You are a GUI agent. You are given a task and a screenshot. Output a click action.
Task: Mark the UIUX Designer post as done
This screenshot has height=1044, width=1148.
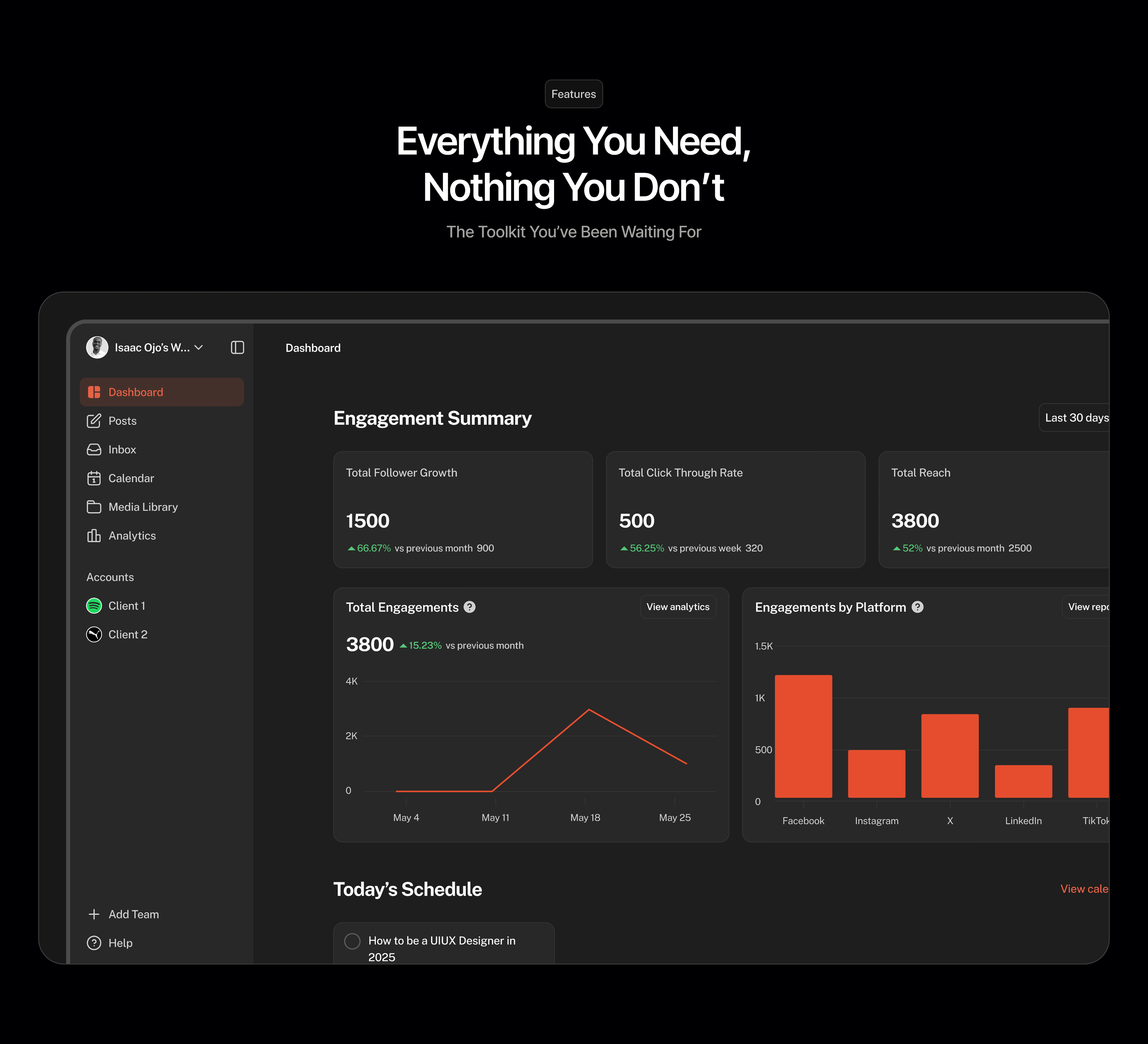[x=352, y=941]
